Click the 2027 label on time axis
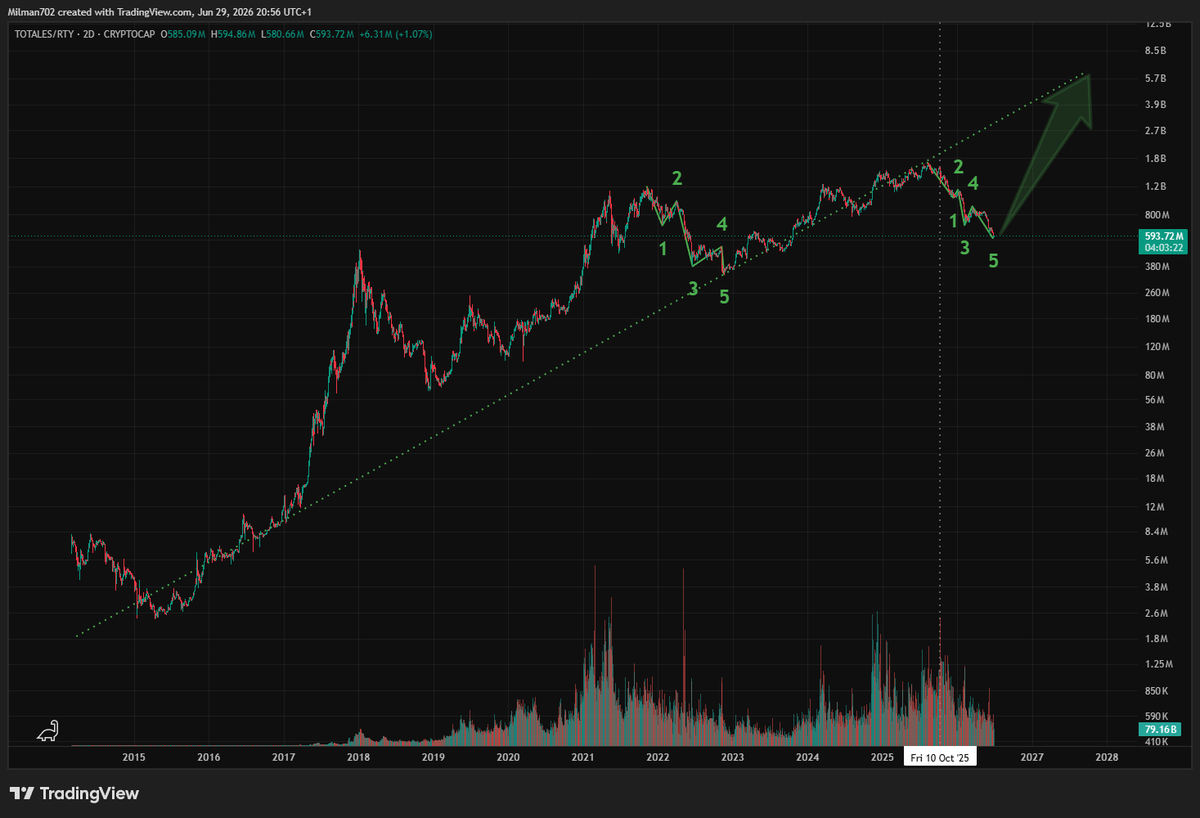 click(1032, 758)
